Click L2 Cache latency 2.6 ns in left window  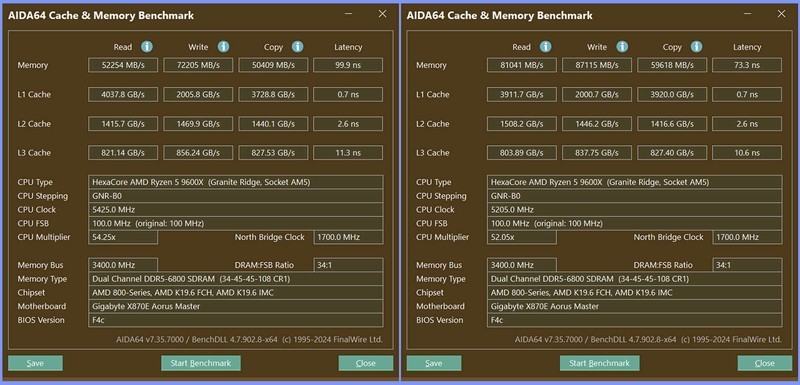pos(348,124)
